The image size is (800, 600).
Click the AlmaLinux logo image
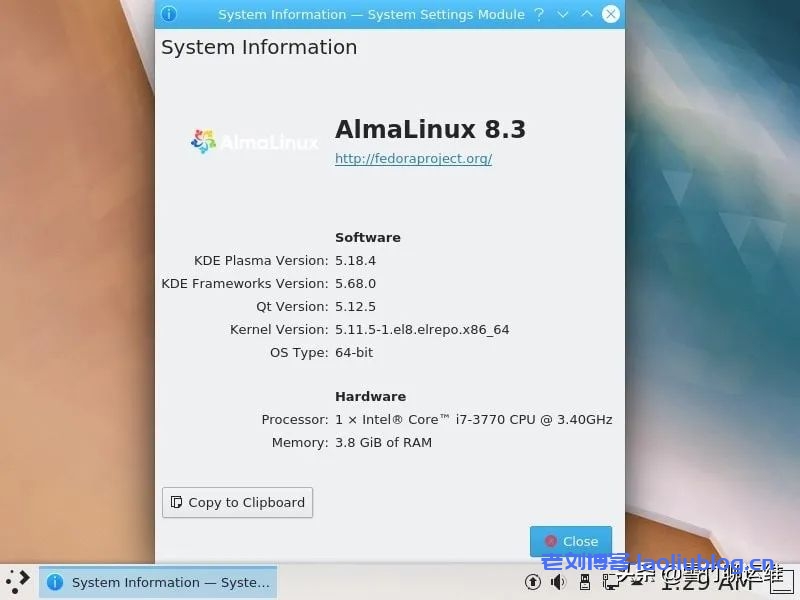click(254, 142)
